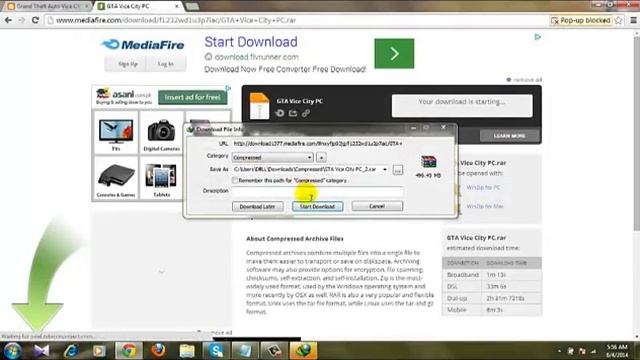Viewport: 640px width, 360px height.
Task: Click the browser address bar
Action: (298, 20)
